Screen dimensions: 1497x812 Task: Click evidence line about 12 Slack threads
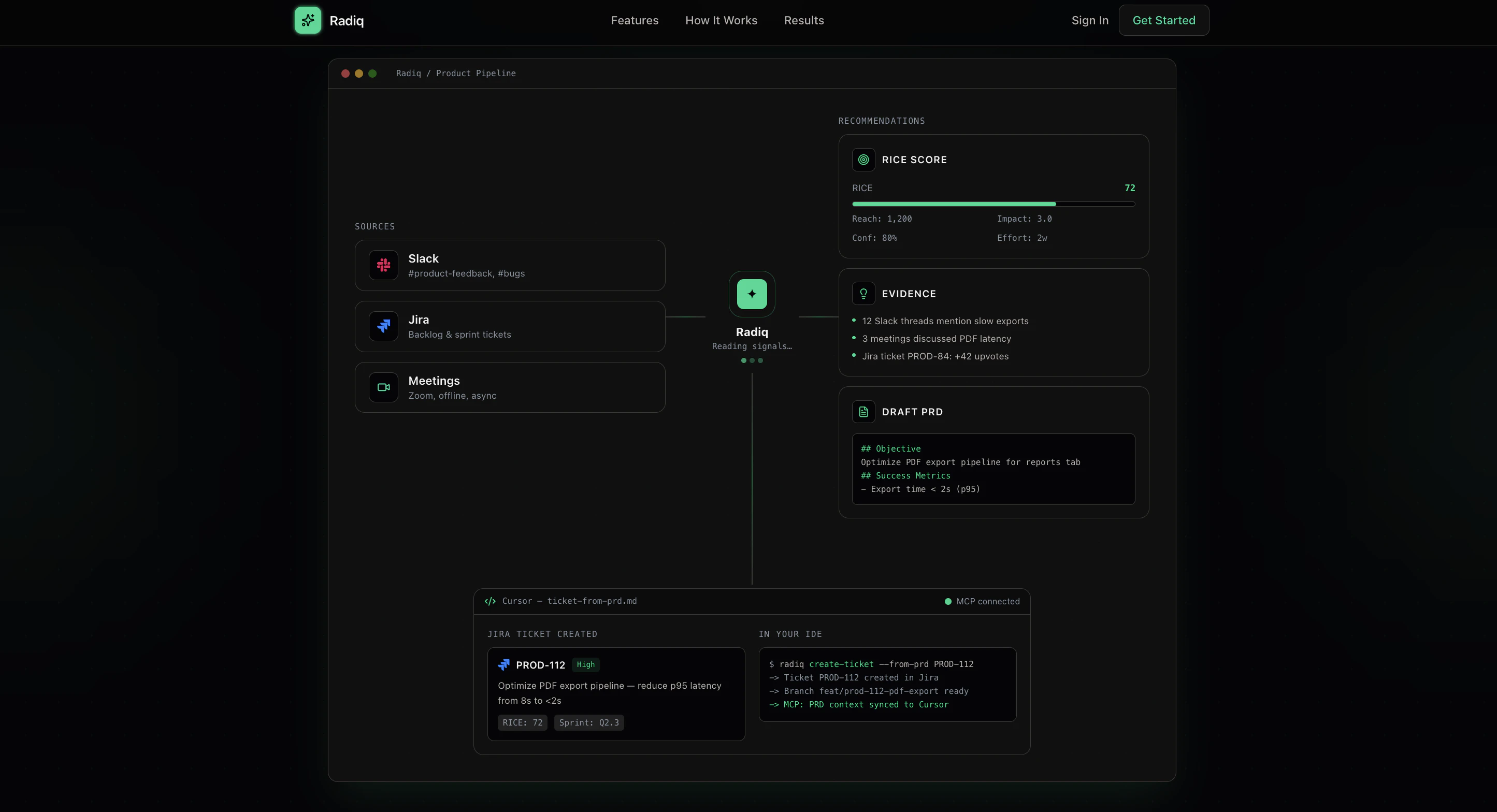(945, 321)
